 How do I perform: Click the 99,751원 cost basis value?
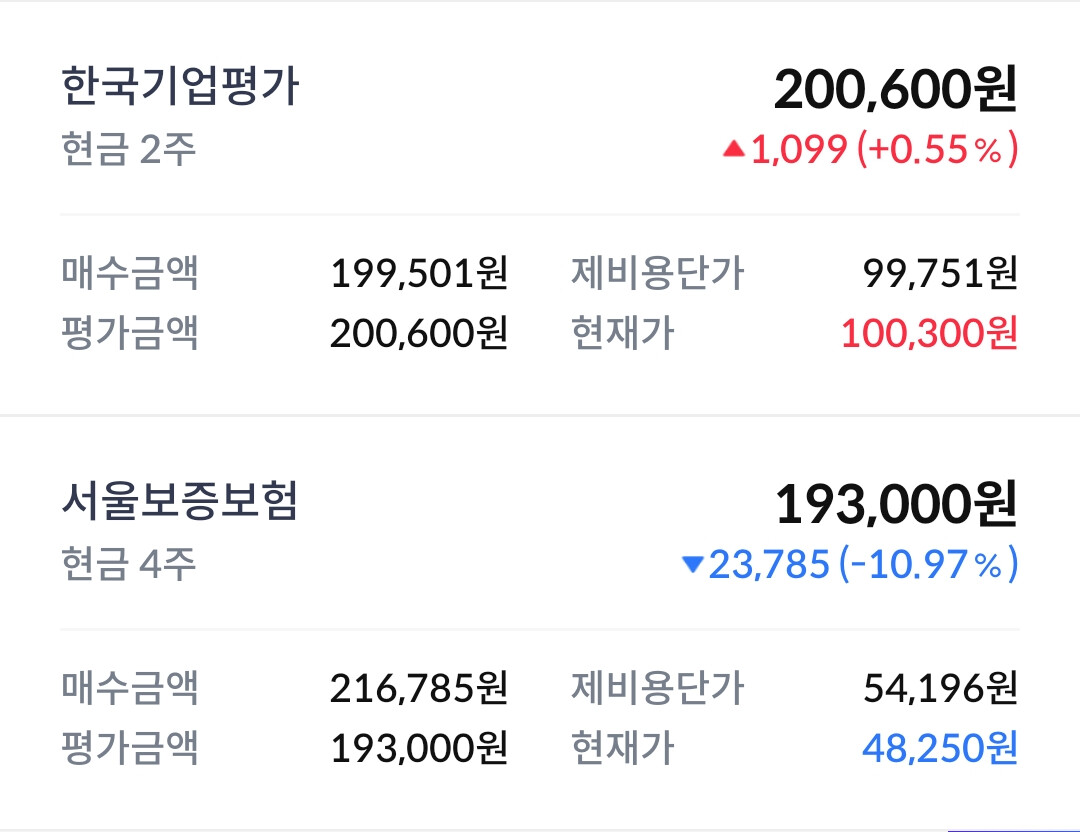click(940, 273)
